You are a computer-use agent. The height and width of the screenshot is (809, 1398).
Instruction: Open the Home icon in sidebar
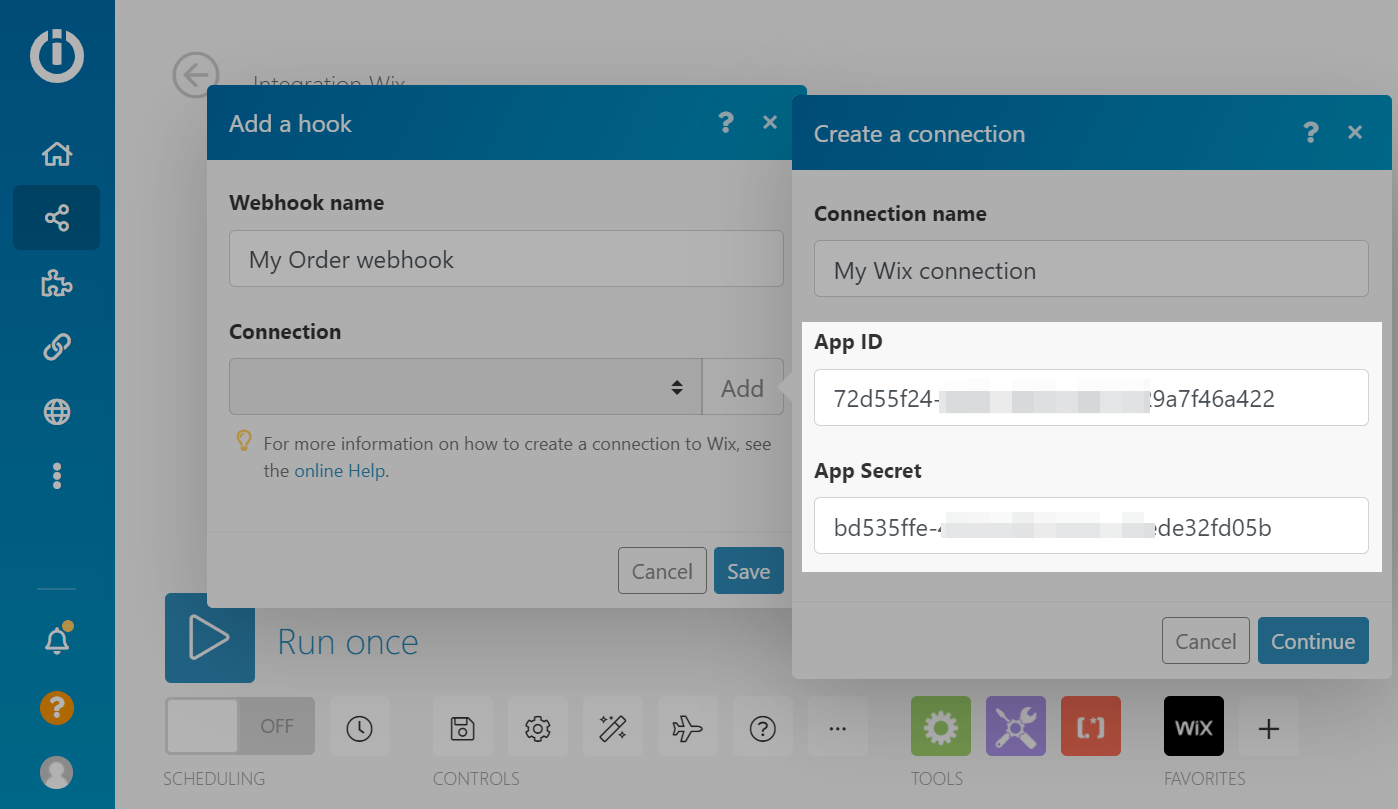pos(57,154)
